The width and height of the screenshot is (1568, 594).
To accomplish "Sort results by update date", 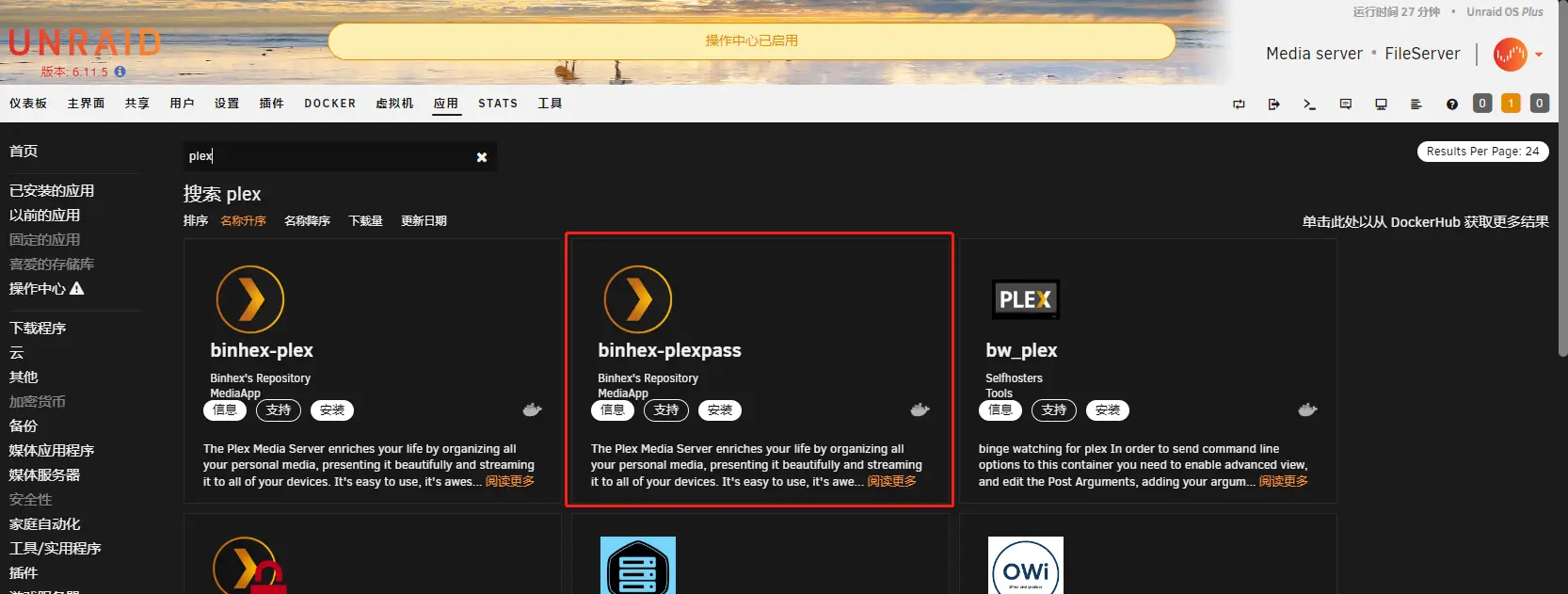I will [x=424, y=221].
